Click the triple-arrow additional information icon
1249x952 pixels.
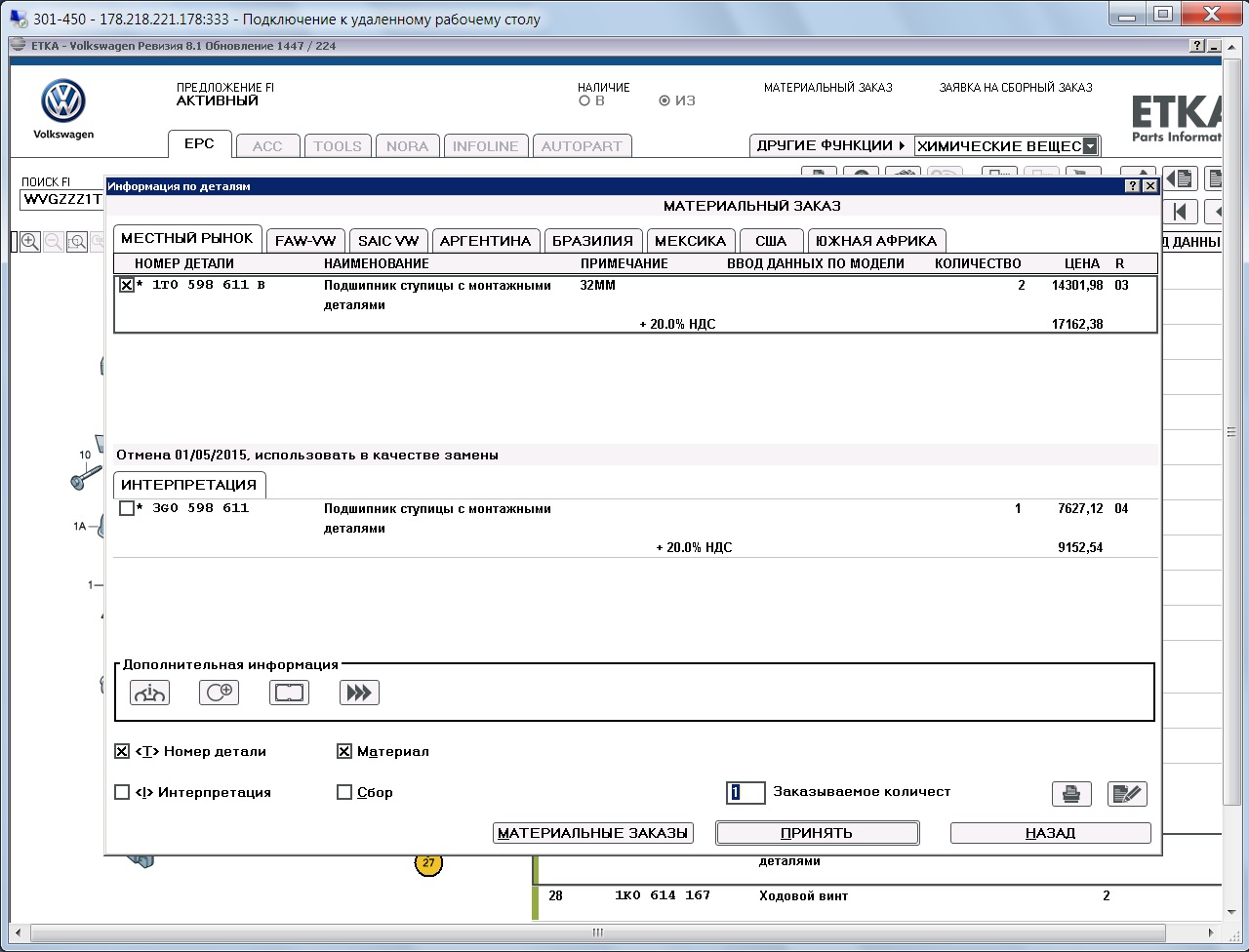(x=359, y=693)
